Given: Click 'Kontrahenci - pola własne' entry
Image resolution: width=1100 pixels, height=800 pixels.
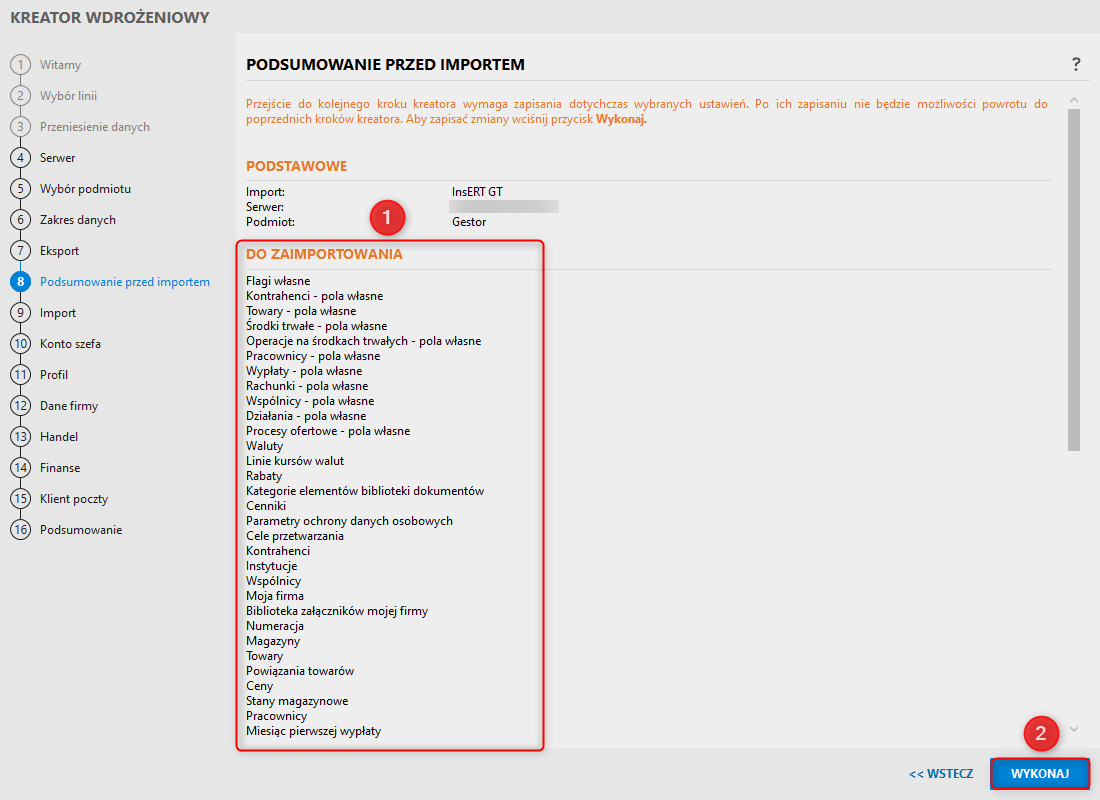Looking at the screenshot, I should (314, 295).
